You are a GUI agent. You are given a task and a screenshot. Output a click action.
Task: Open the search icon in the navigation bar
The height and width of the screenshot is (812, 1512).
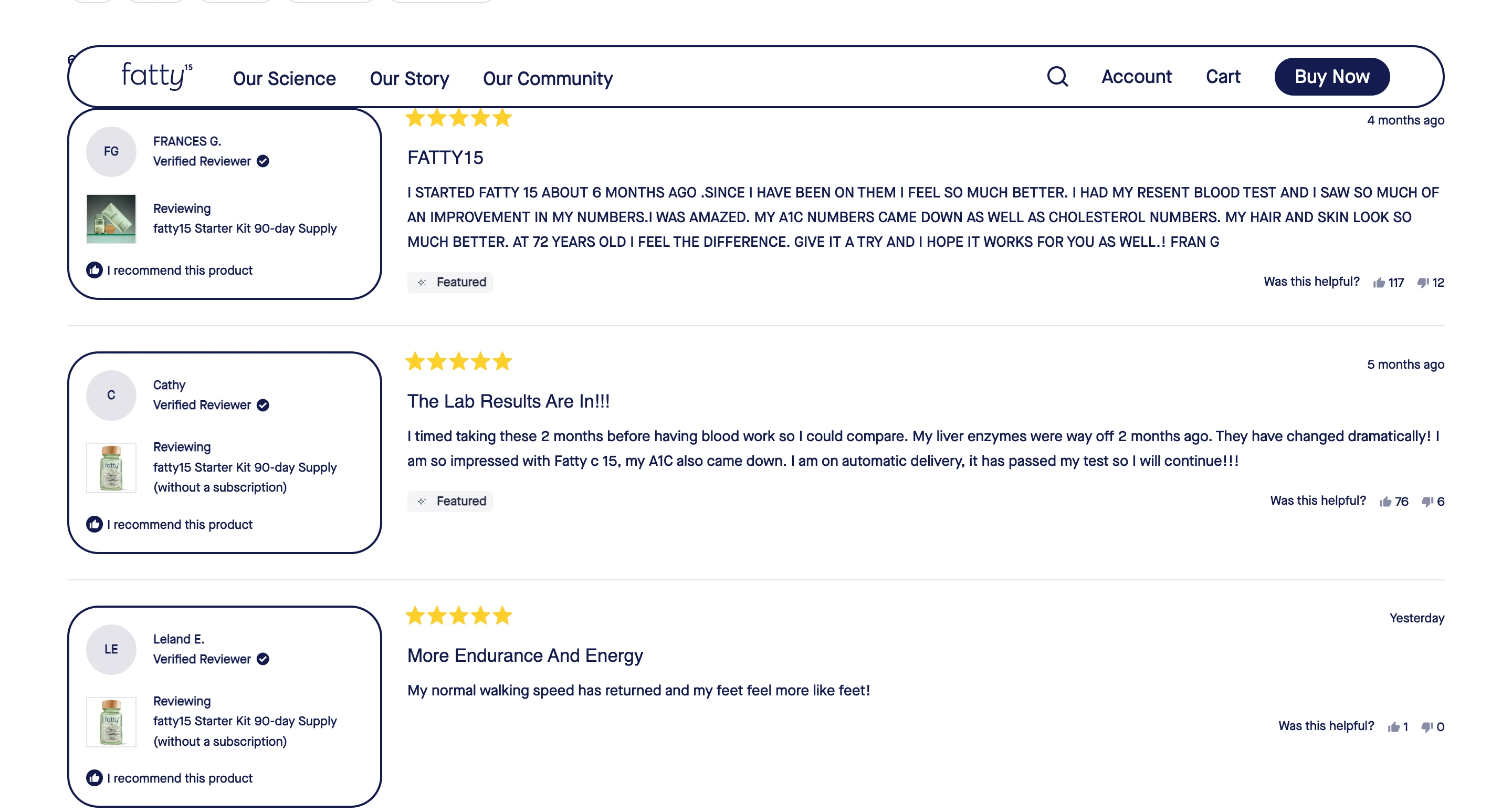1057,77
